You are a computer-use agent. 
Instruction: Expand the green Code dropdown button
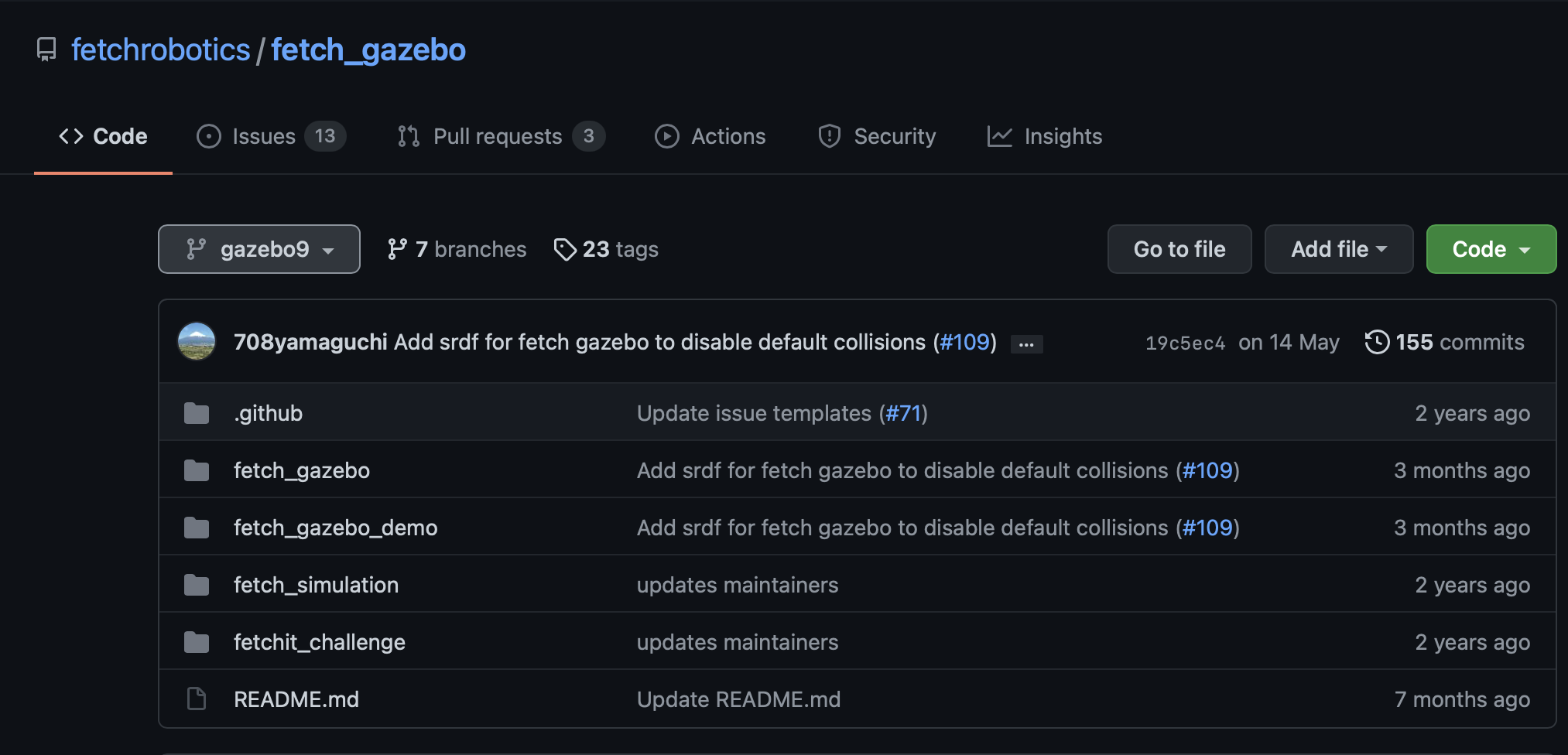1491,249
